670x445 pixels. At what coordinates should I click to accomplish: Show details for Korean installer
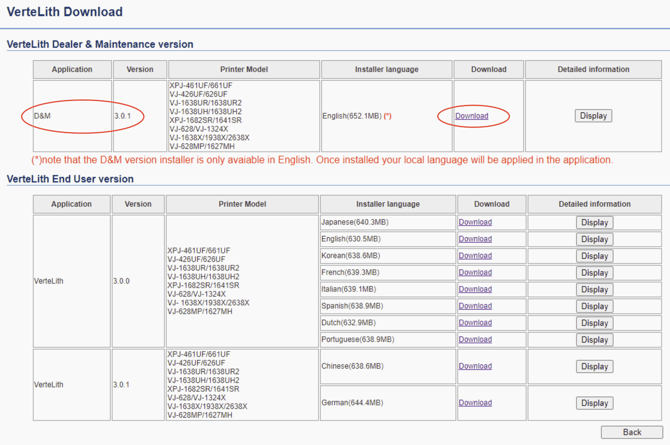click(x=594, y=256)
